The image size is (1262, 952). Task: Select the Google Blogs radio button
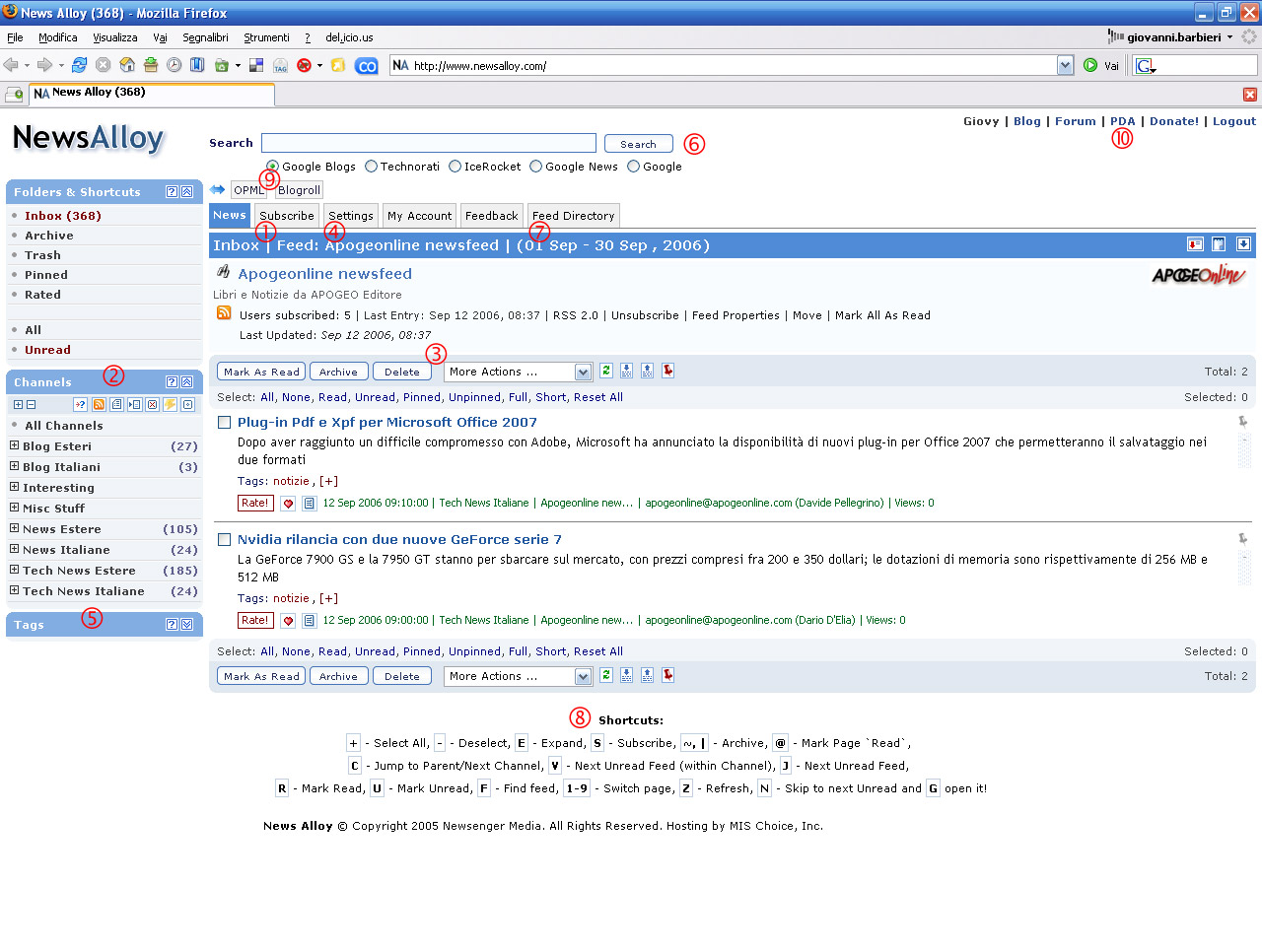(x=273, y=167)
